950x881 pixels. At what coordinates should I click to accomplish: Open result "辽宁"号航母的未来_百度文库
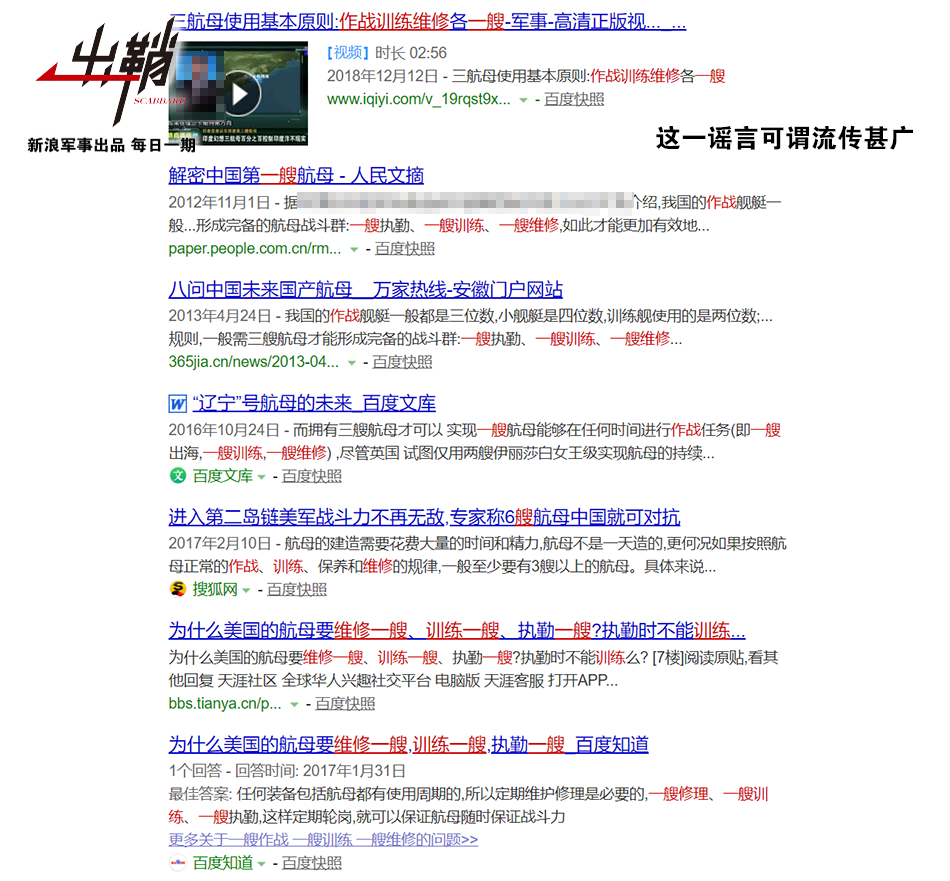coord(314,404)
